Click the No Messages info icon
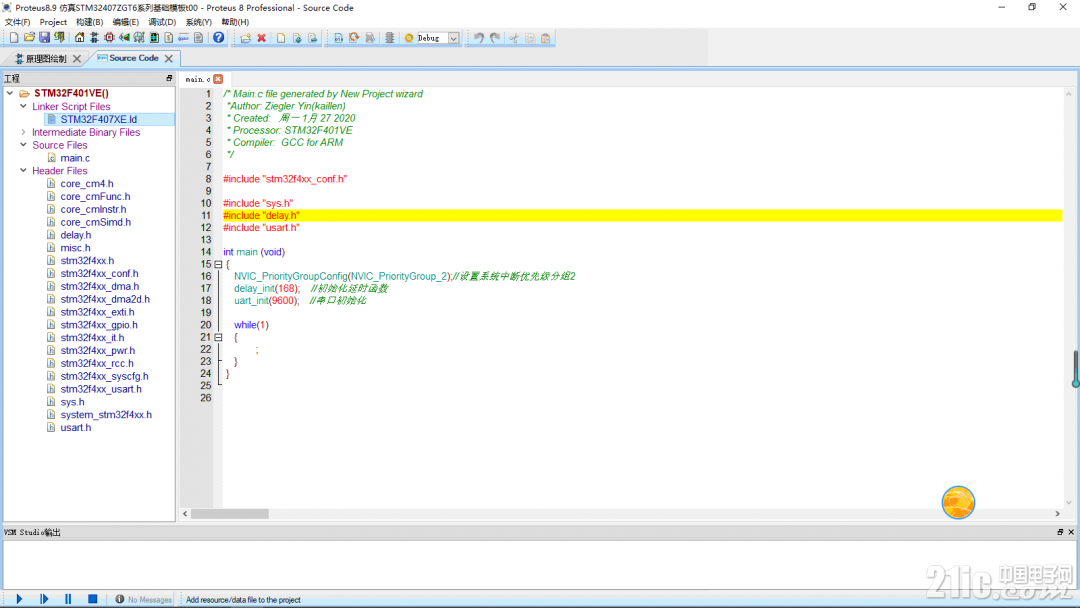Image resolution: width=1080 pixels, height=608 pixels. point(120,599)
